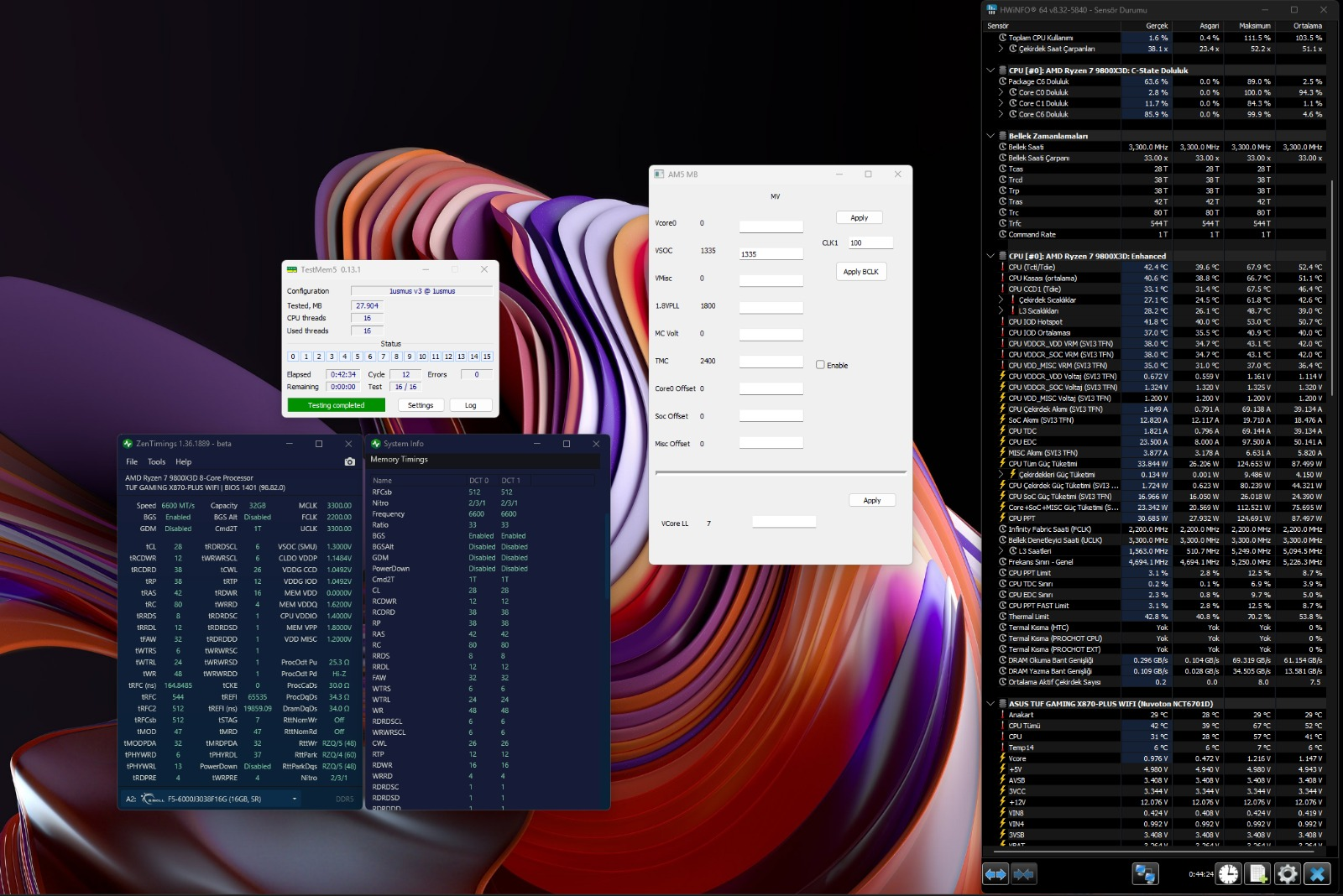Enable the TMC checkbox in AM5 MB
1343x896 pixels.
coord(820,365)
